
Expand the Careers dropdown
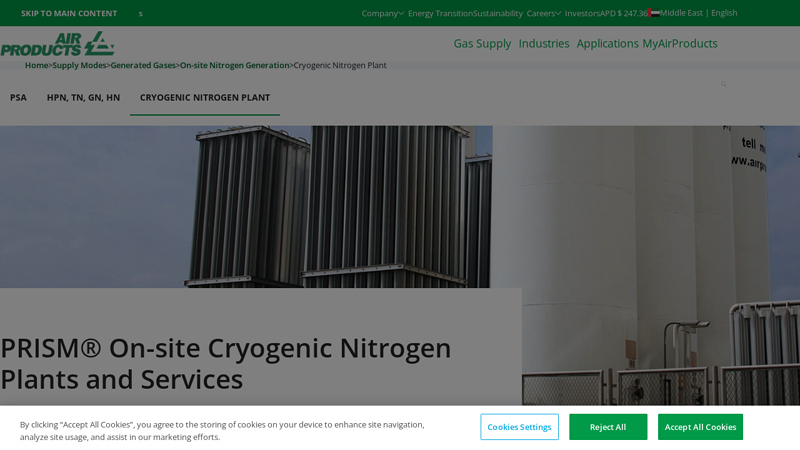point(543,13)
